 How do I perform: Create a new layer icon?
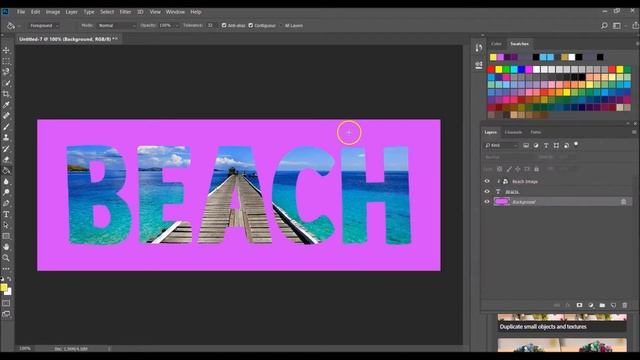pos(613,305)
